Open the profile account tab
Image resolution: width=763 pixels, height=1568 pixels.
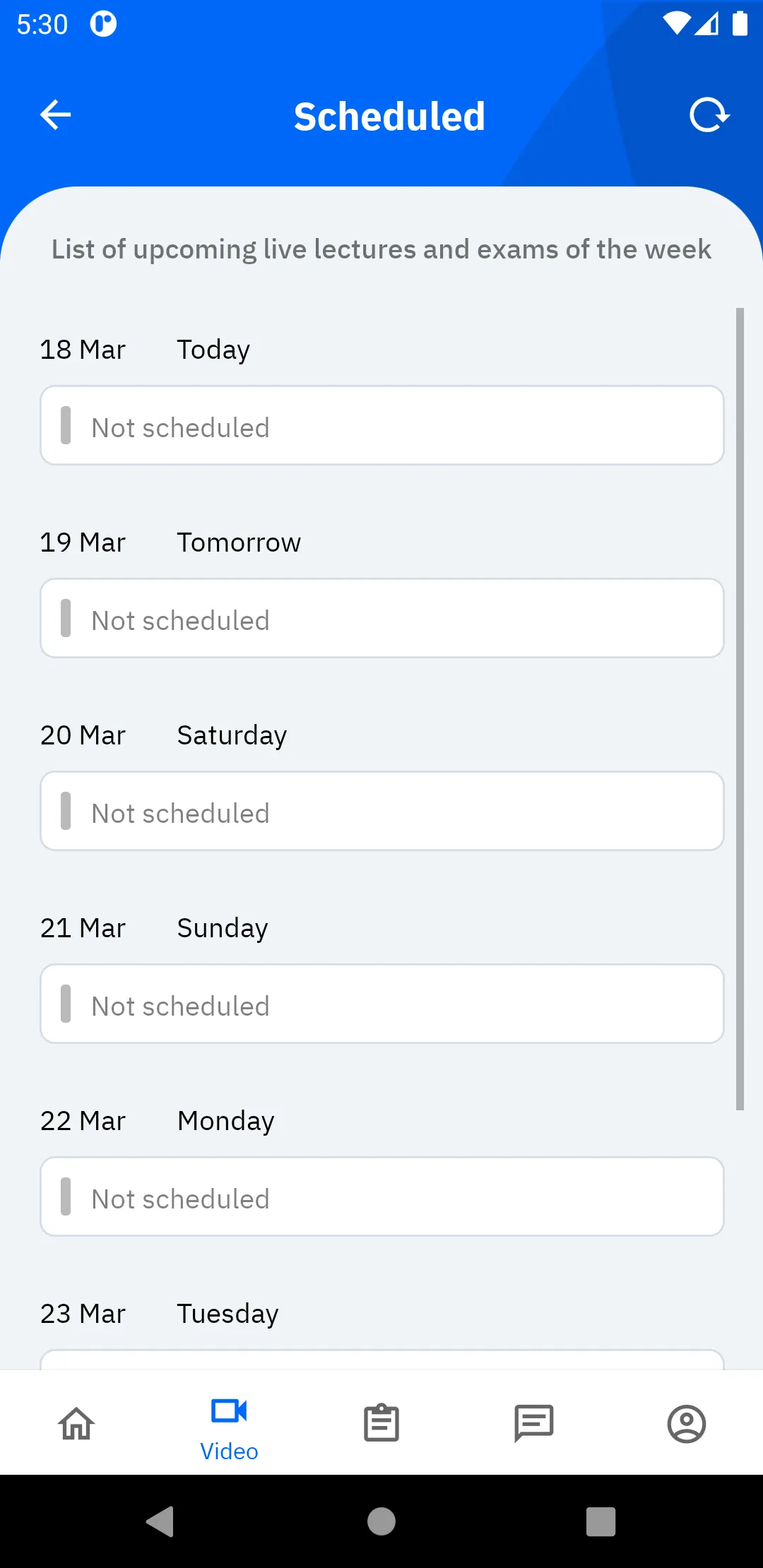687,1423
